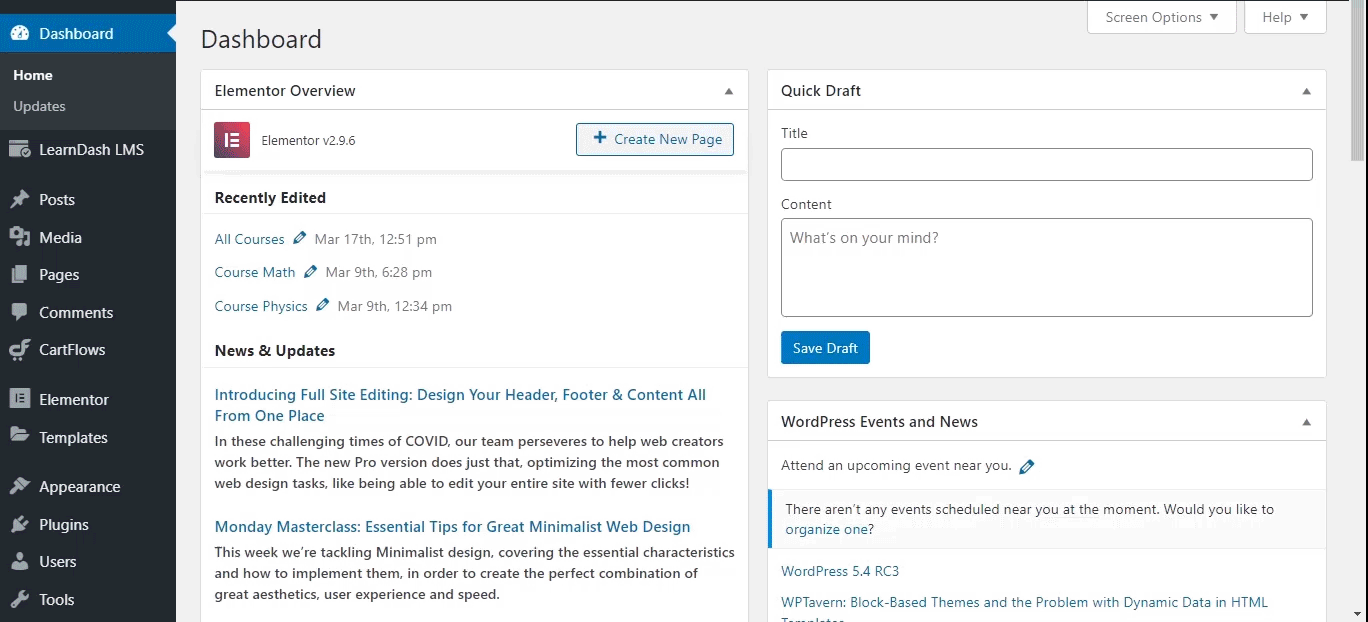The image size is (1368, 622).
Task: Click the Plugins plug icon
Action: (x=20, y=524)
